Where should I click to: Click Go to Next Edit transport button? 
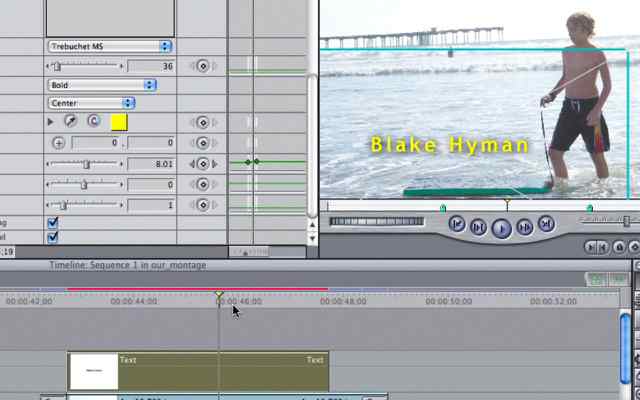[546, 224]
